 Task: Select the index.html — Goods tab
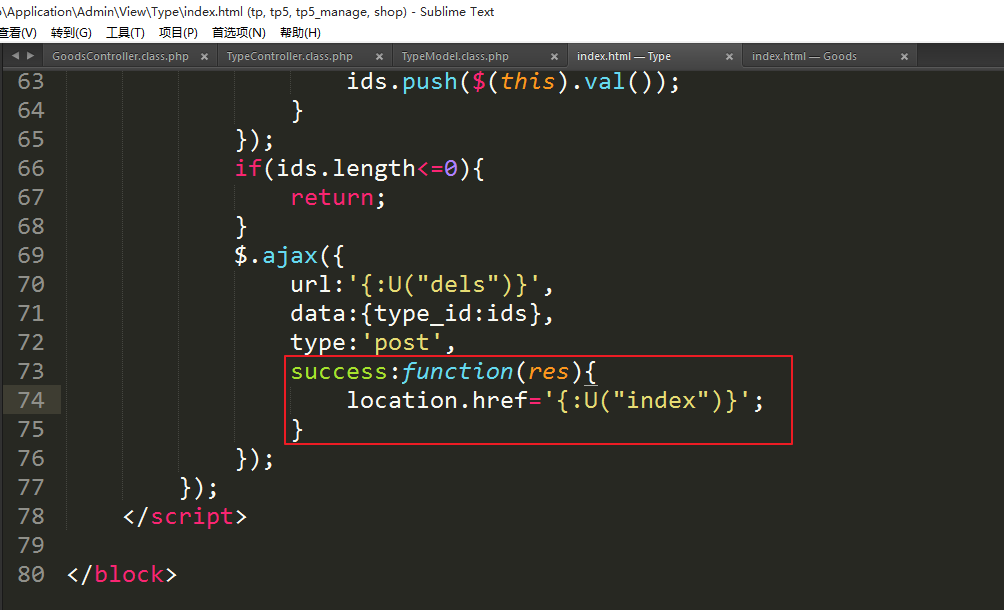pyautogui.click(x=804, y=57)
